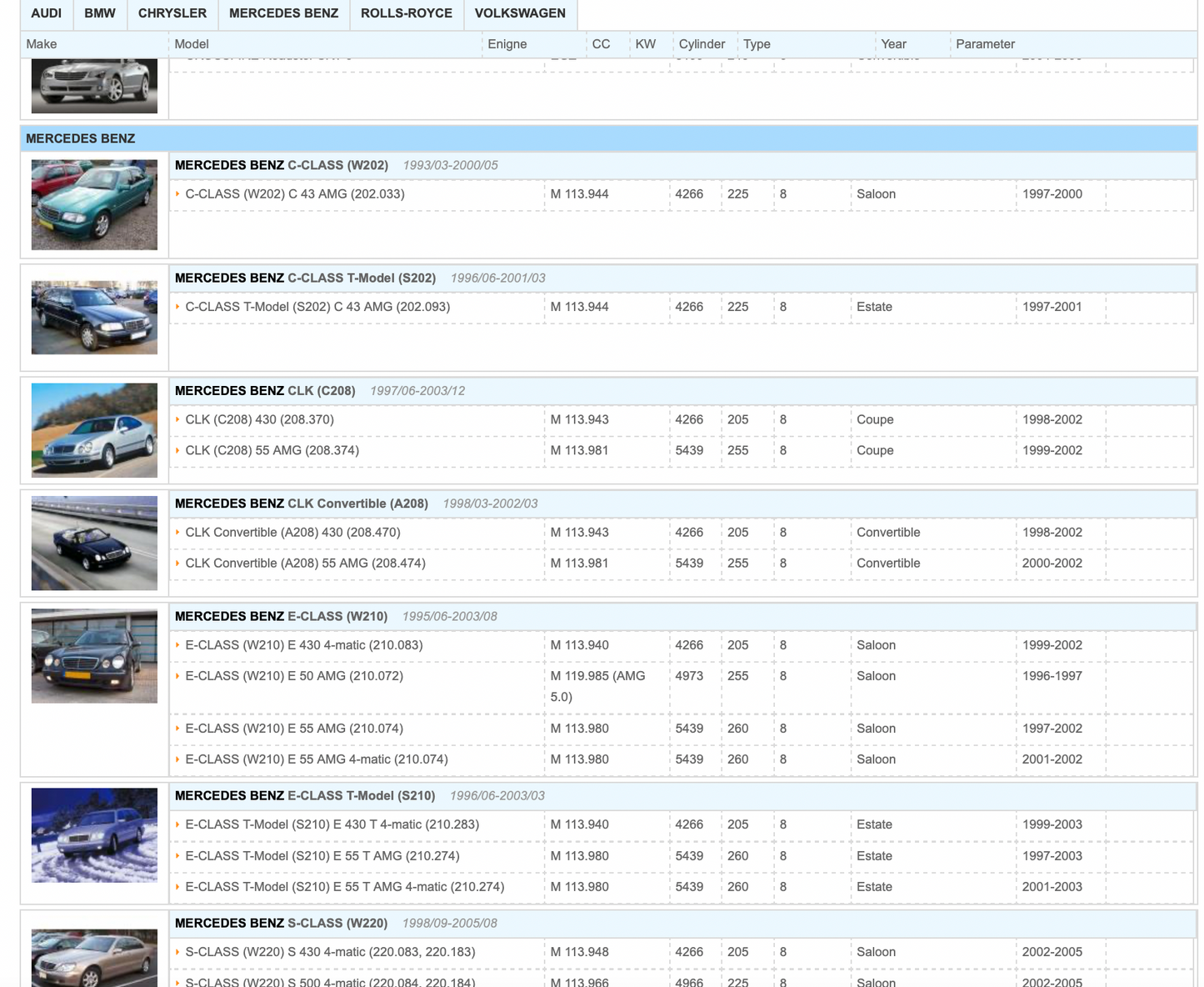Click orange arrow beside E 55 AMG 4-matic saloon

(177, 759)
